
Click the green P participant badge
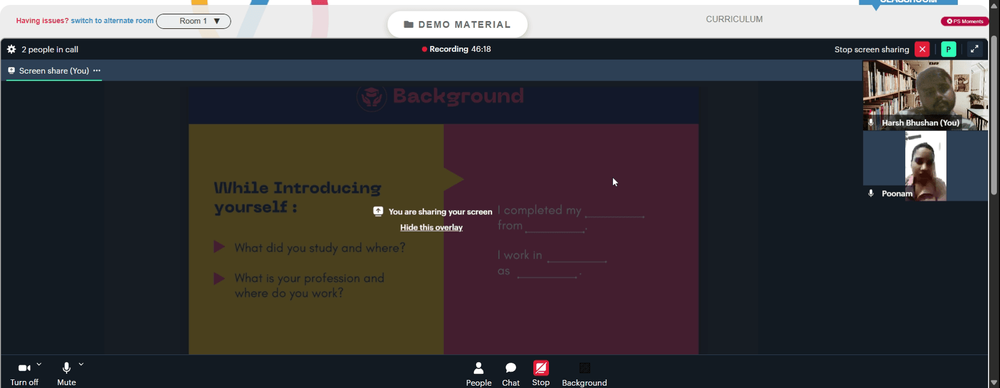tap(948, 49)
